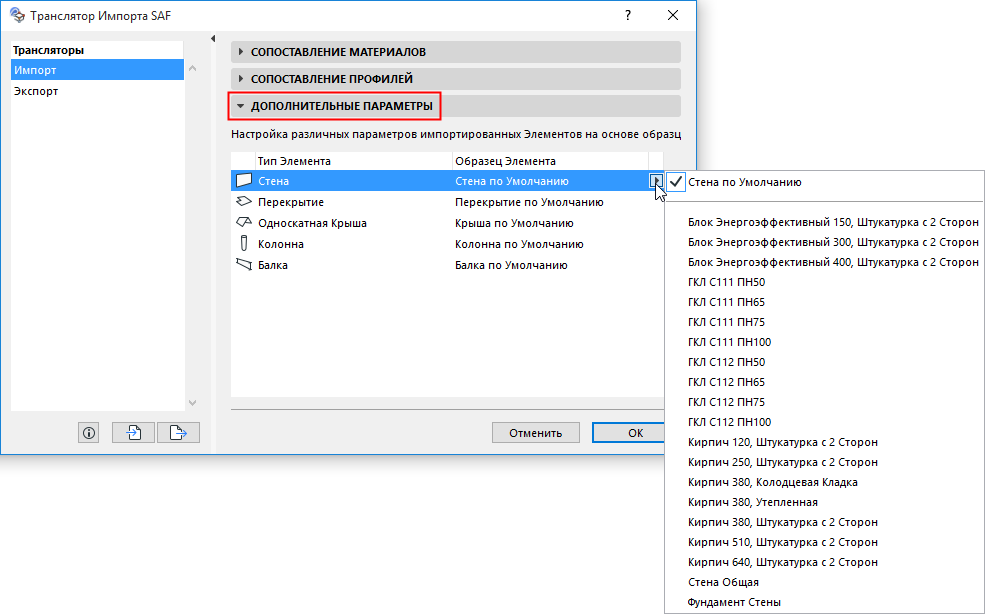Pick Кирпич 640, Штукатурка с 2 Сторон
The image size is (985, 614).
[x=824, y=562]
